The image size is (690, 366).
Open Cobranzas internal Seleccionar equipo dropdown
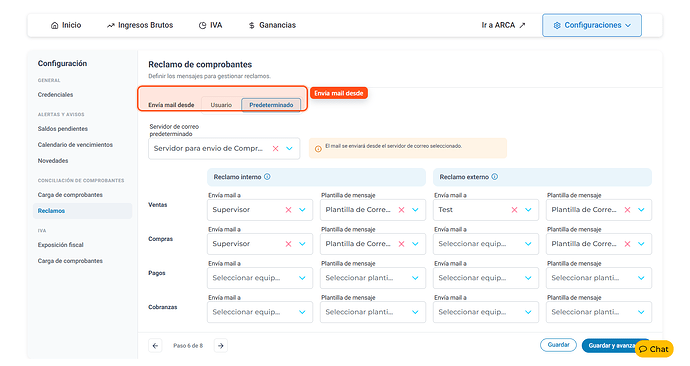[x=260, y=312]
